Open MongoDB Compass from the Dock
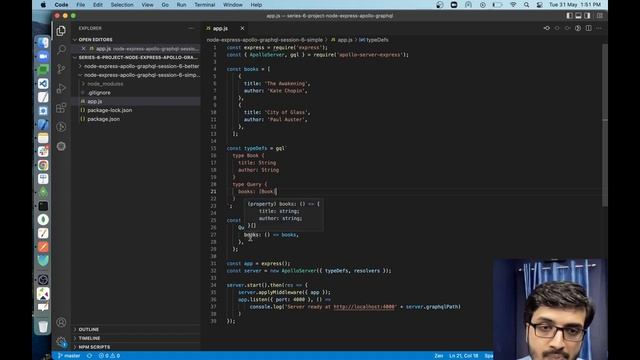 click(x=43, y=220)
